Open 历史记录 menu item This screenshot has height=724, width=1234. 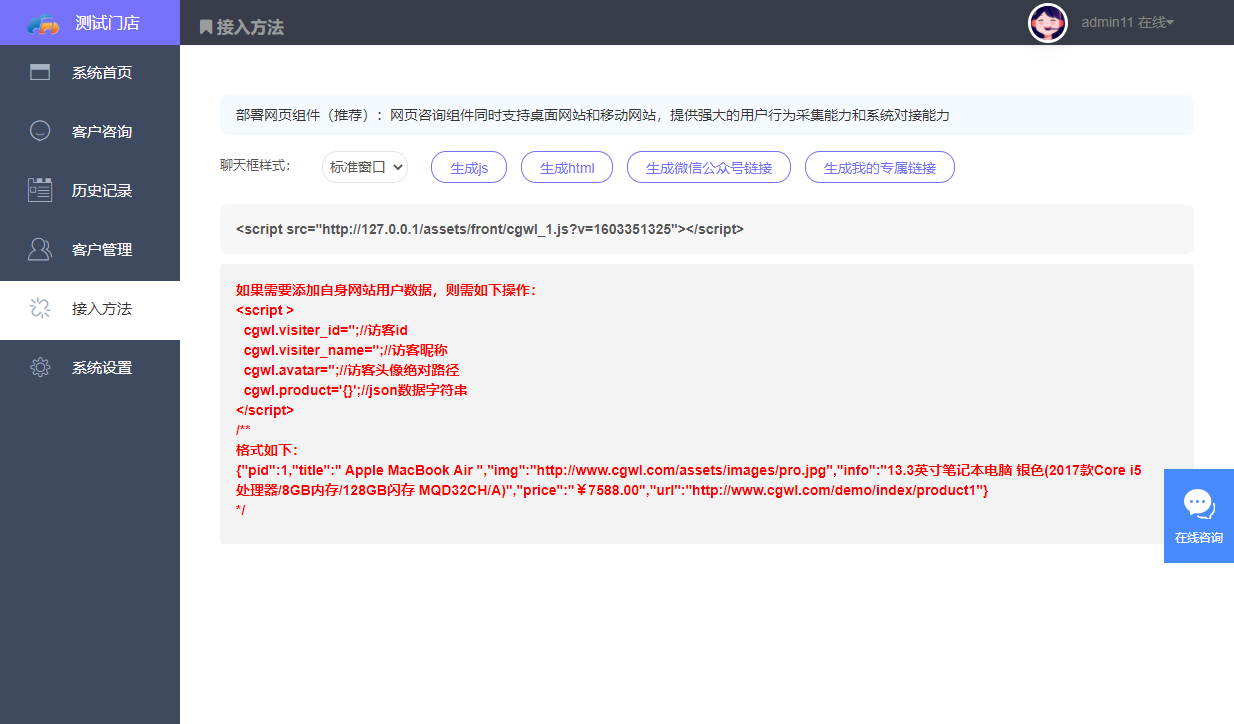coord(101,190)
